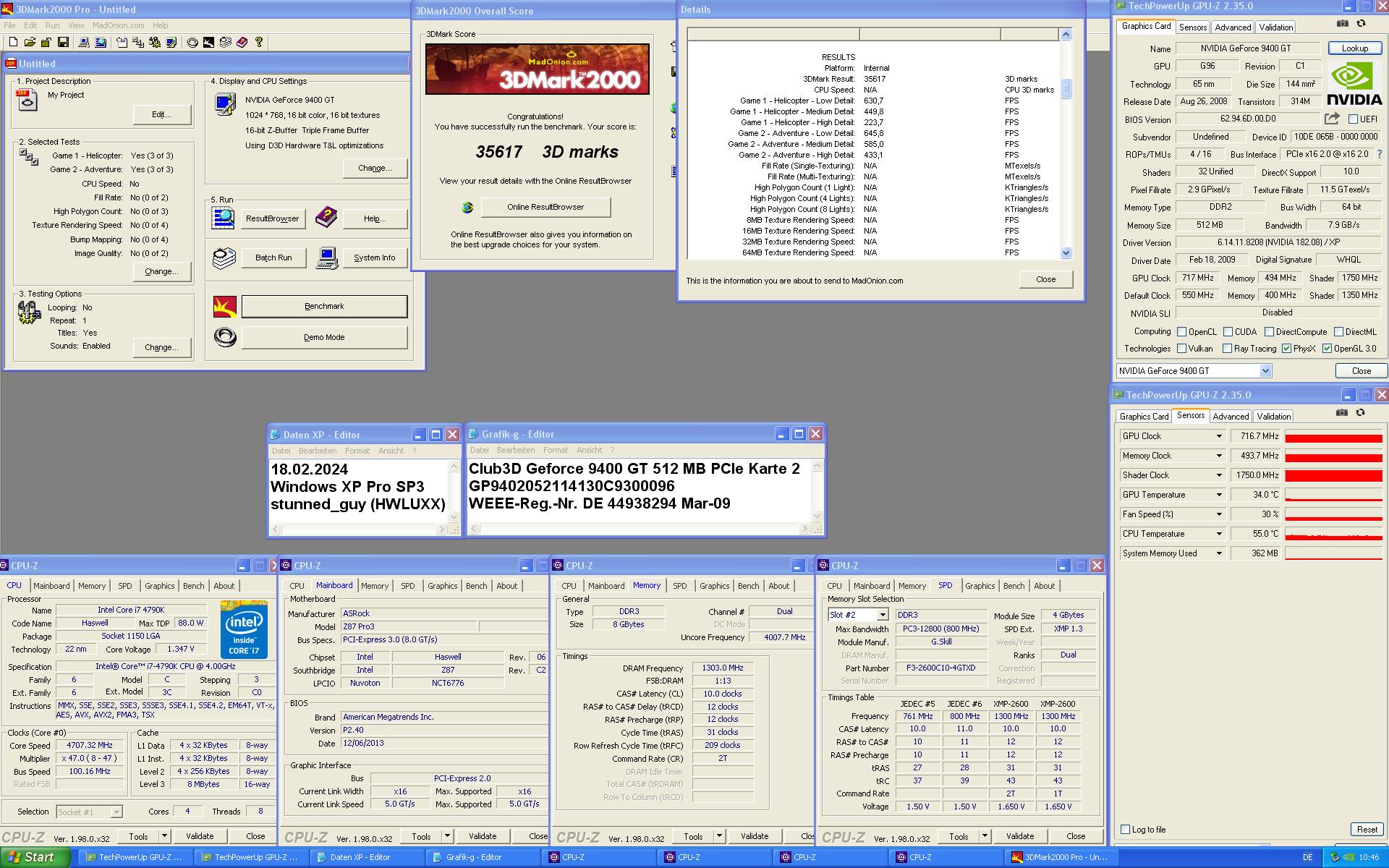The height and width of the screenshot is (868, 1389).
Task: Click the Batch Run disc stack icon
Action: click(x=224, y=258)
